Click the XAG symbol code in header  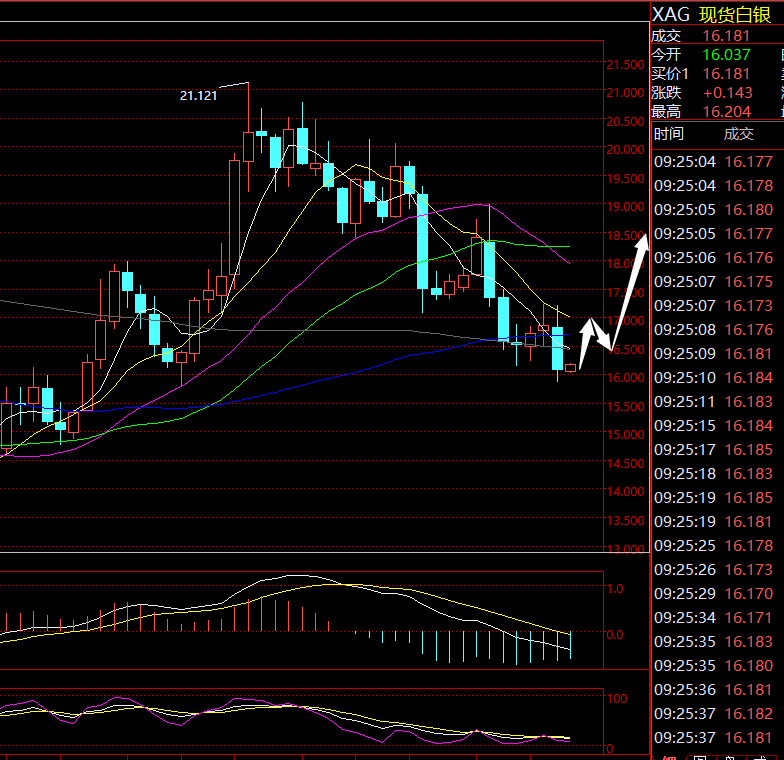670,14
